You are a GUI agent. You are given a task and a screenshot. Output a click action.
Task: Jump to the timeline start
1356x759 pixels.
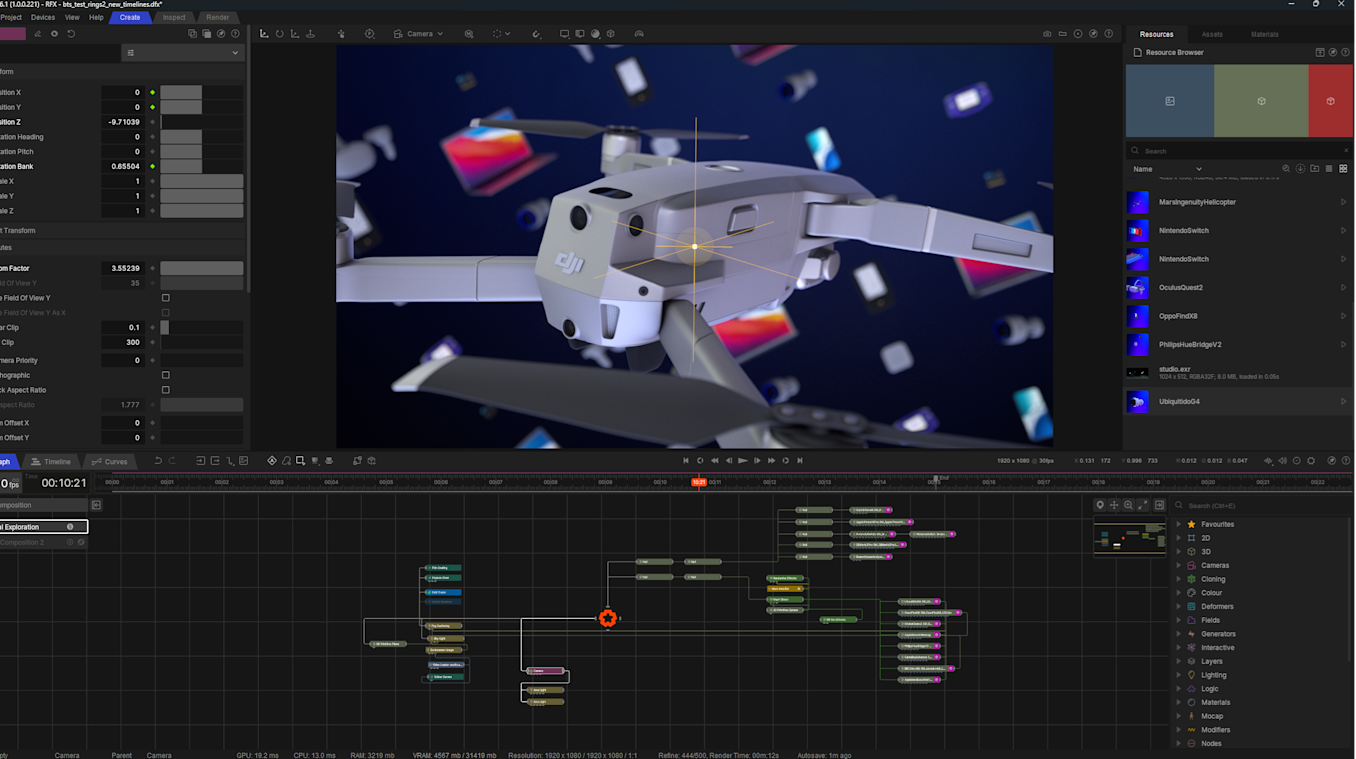[685, 461]
